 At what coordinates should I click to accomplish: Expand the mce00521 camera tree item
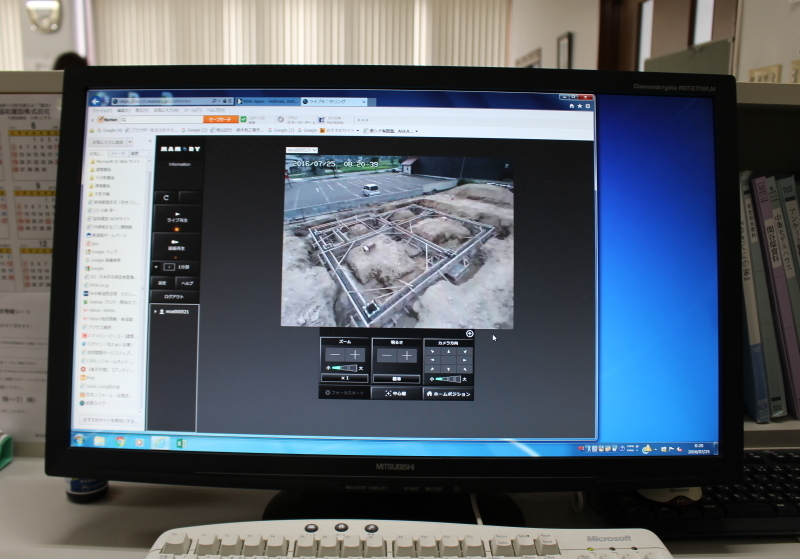tap(155, 312)
